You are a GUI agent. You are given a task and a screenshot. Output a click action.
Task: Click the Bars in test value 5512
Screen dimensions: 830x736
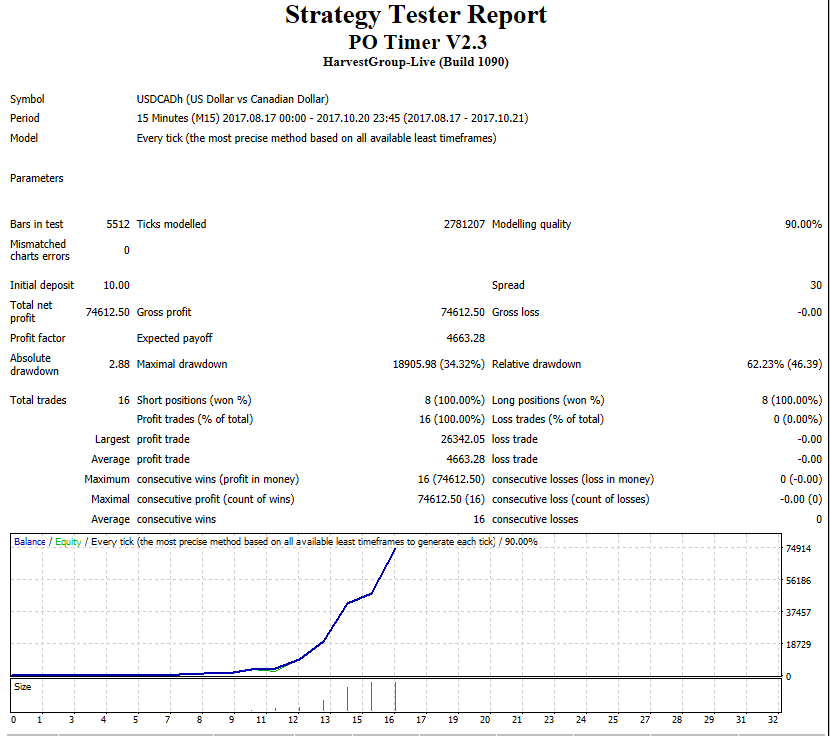pos(118,224)
